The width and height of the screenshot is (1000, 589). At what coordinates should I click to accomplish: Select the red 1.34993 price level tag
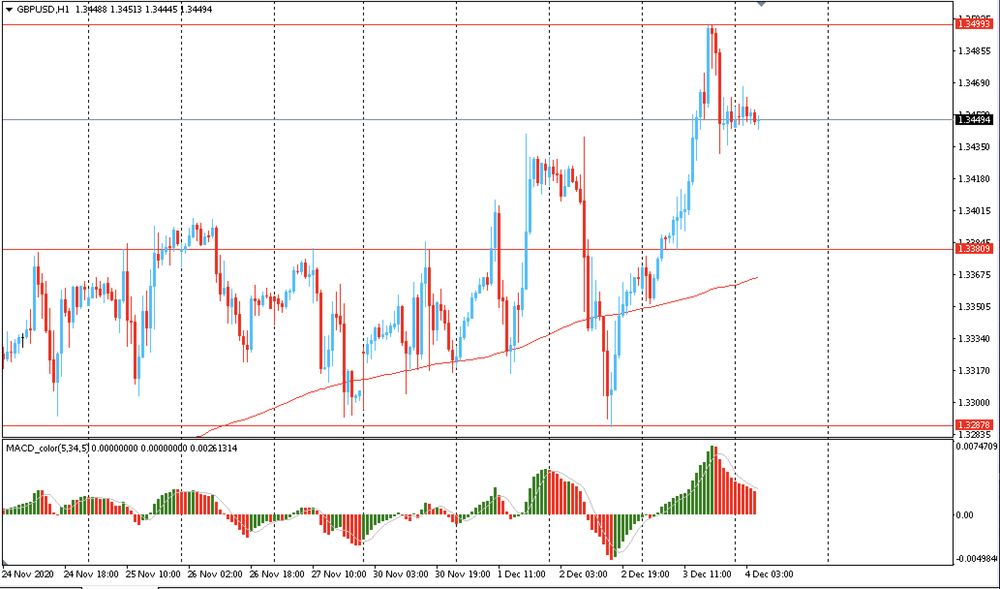[x=973, y=24]
